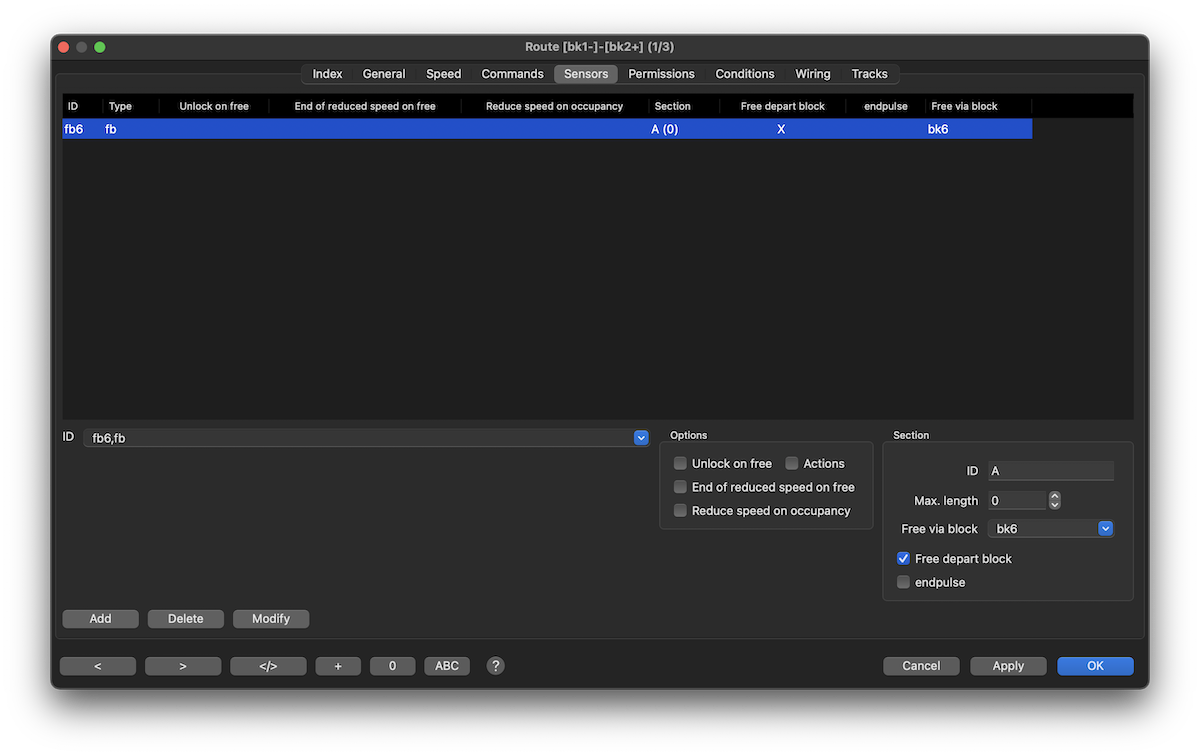
Task: Open the Permissions tab
Action: point(661,74)
